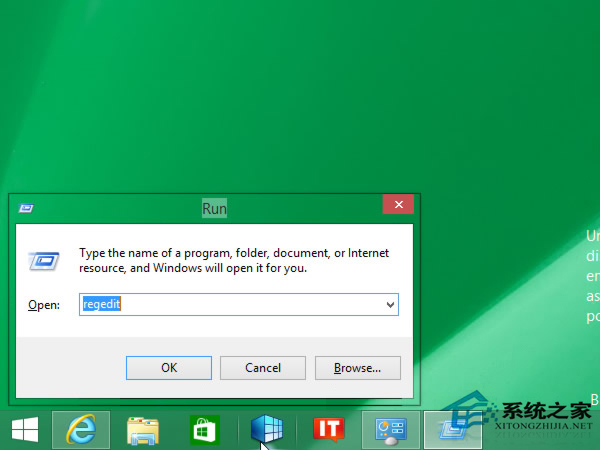The height and width of the screenshot is (450, 600).
Task: Close the Run dialog with red X
Action: 398,205
